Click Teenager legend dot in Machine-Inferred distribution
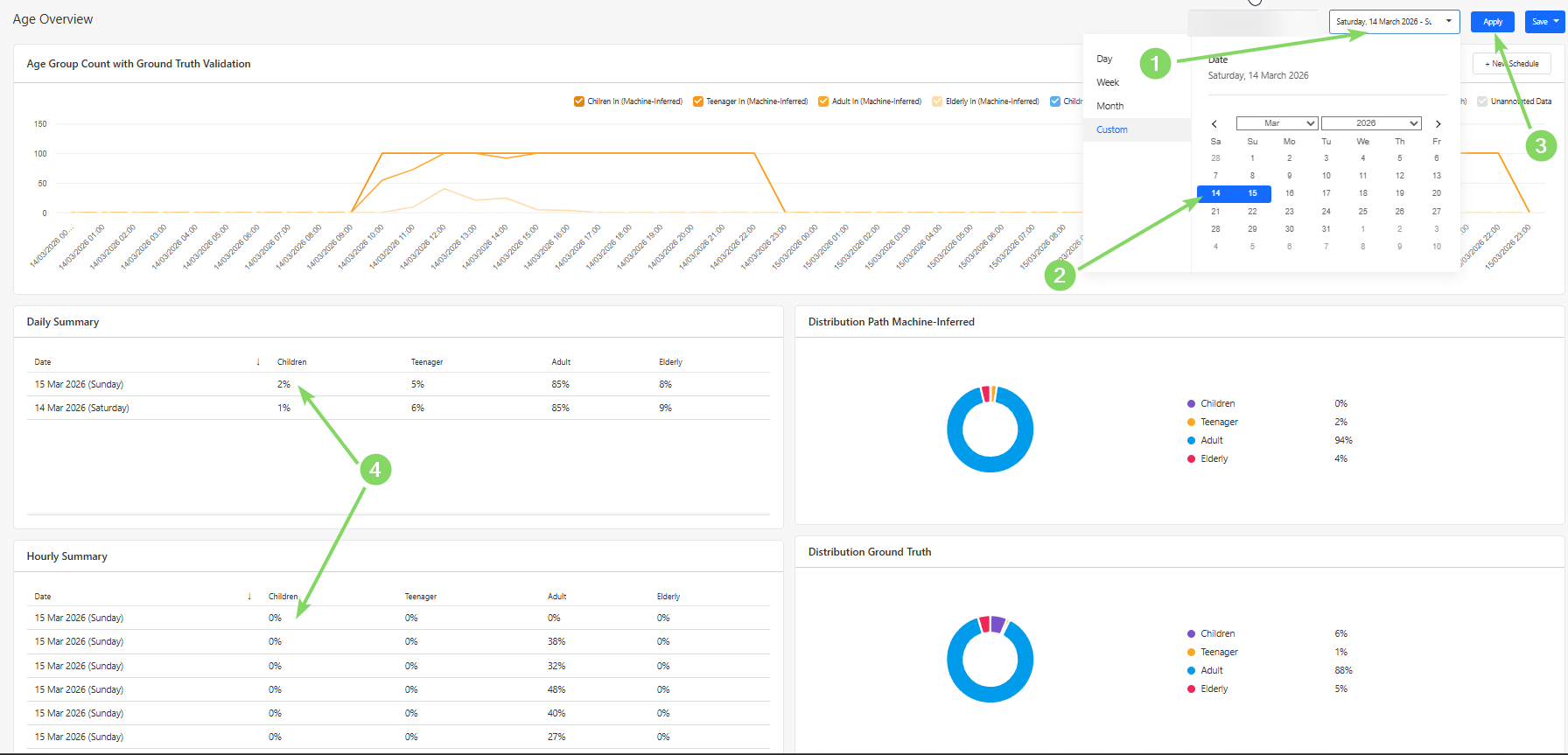 1191,423
